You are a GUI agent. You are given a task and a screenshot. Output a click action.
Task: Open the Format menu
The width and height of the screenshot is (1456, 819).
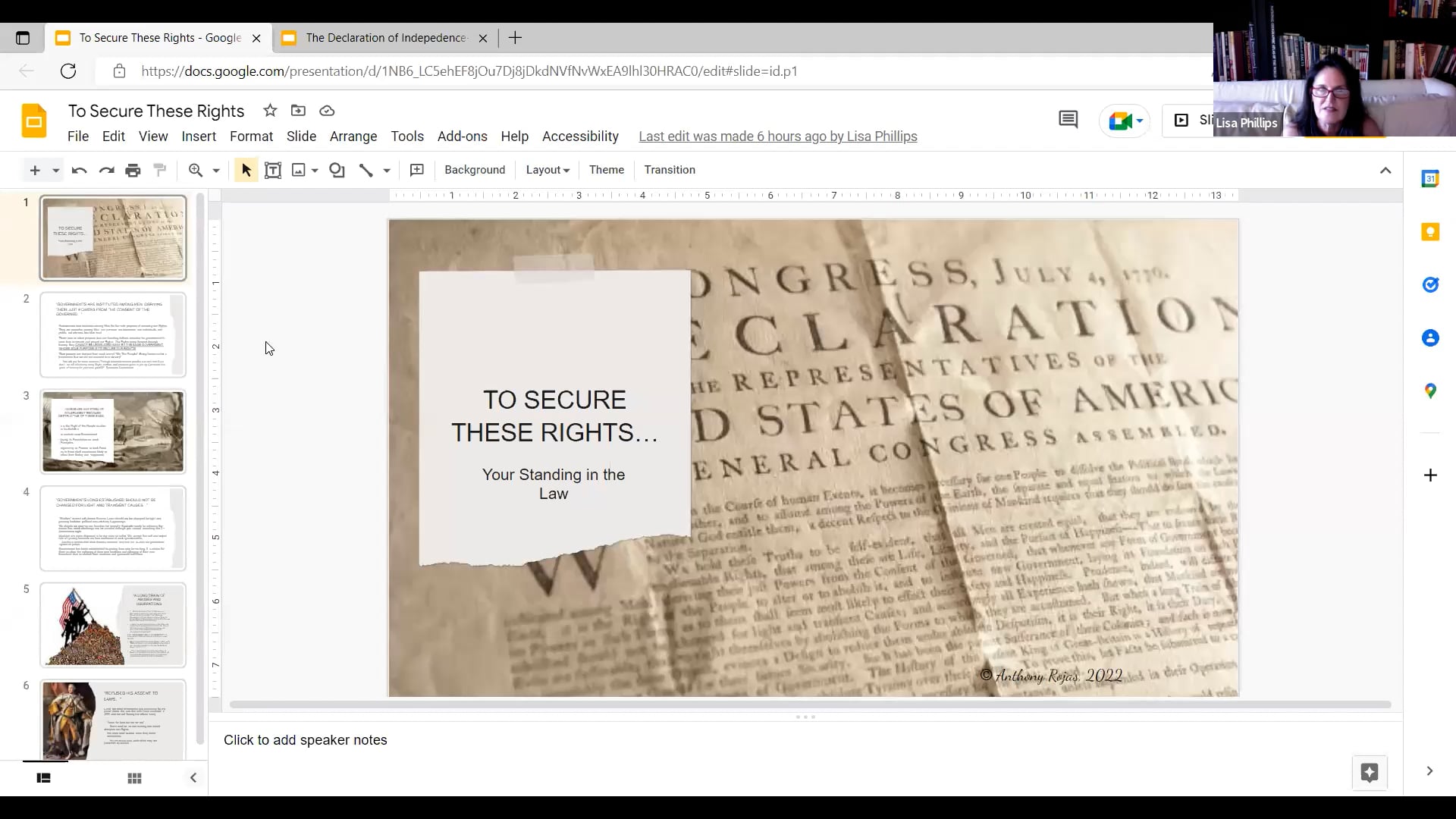[x=251, y=136]
